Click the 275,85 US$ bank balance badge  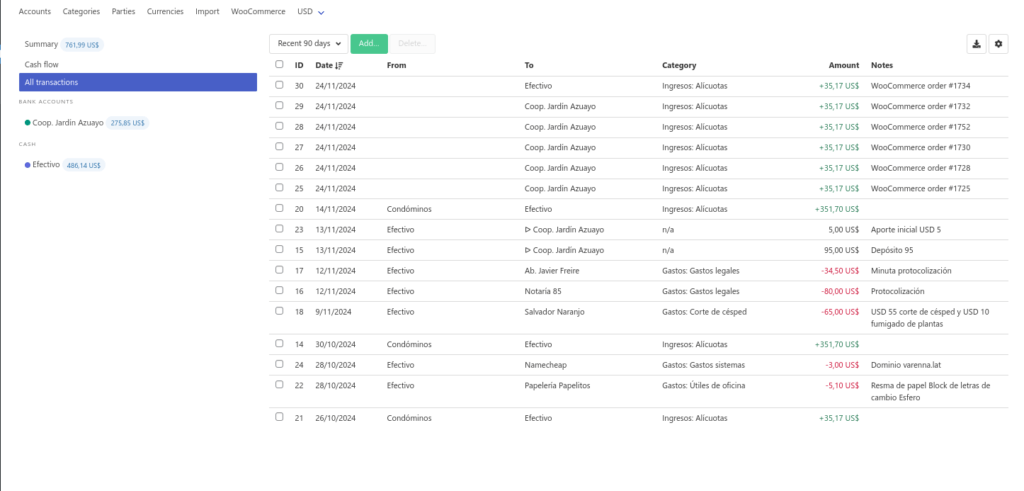pos(128,123)
